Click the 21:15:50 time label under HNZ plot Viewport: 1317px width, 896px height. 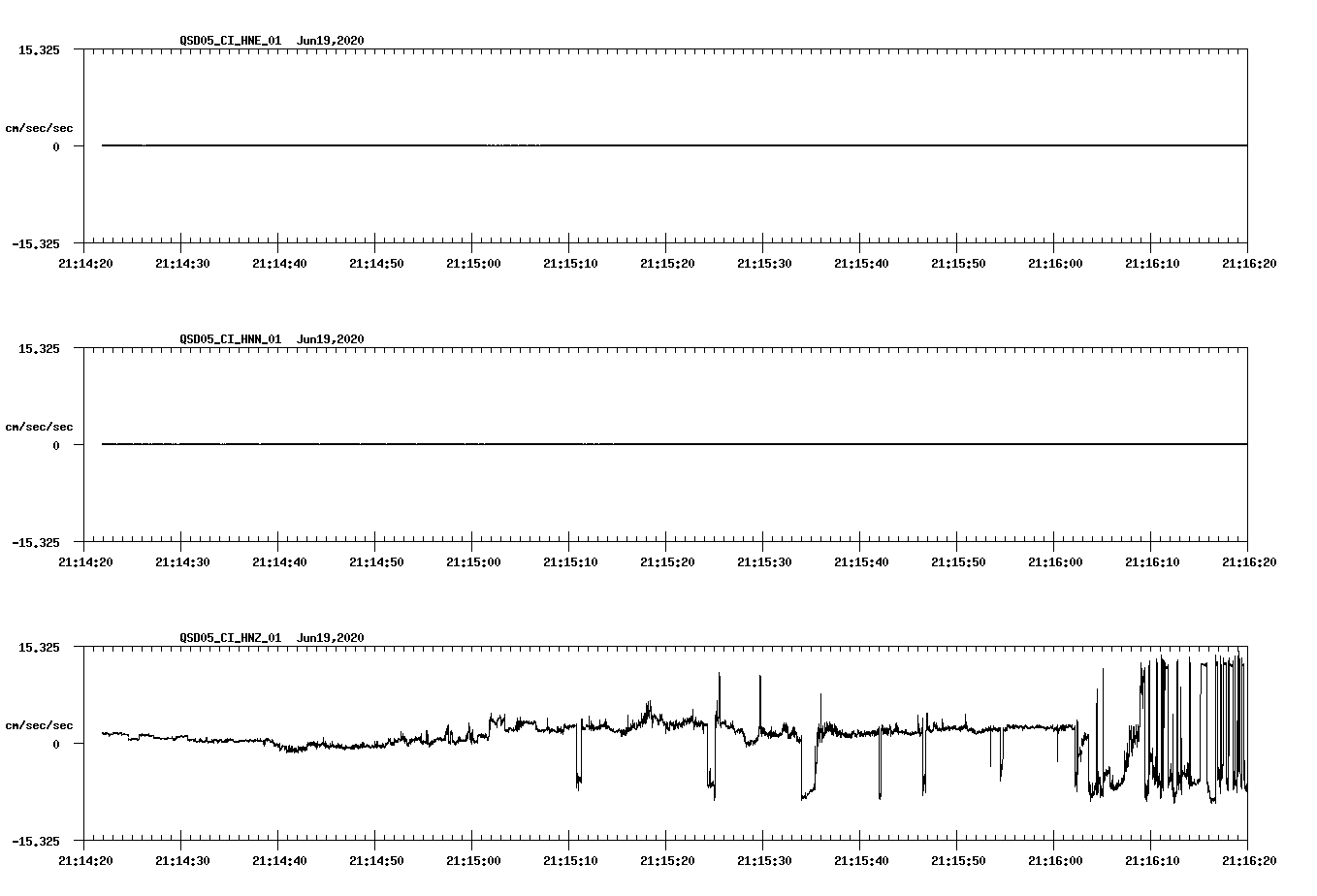(x=958, y=860)
